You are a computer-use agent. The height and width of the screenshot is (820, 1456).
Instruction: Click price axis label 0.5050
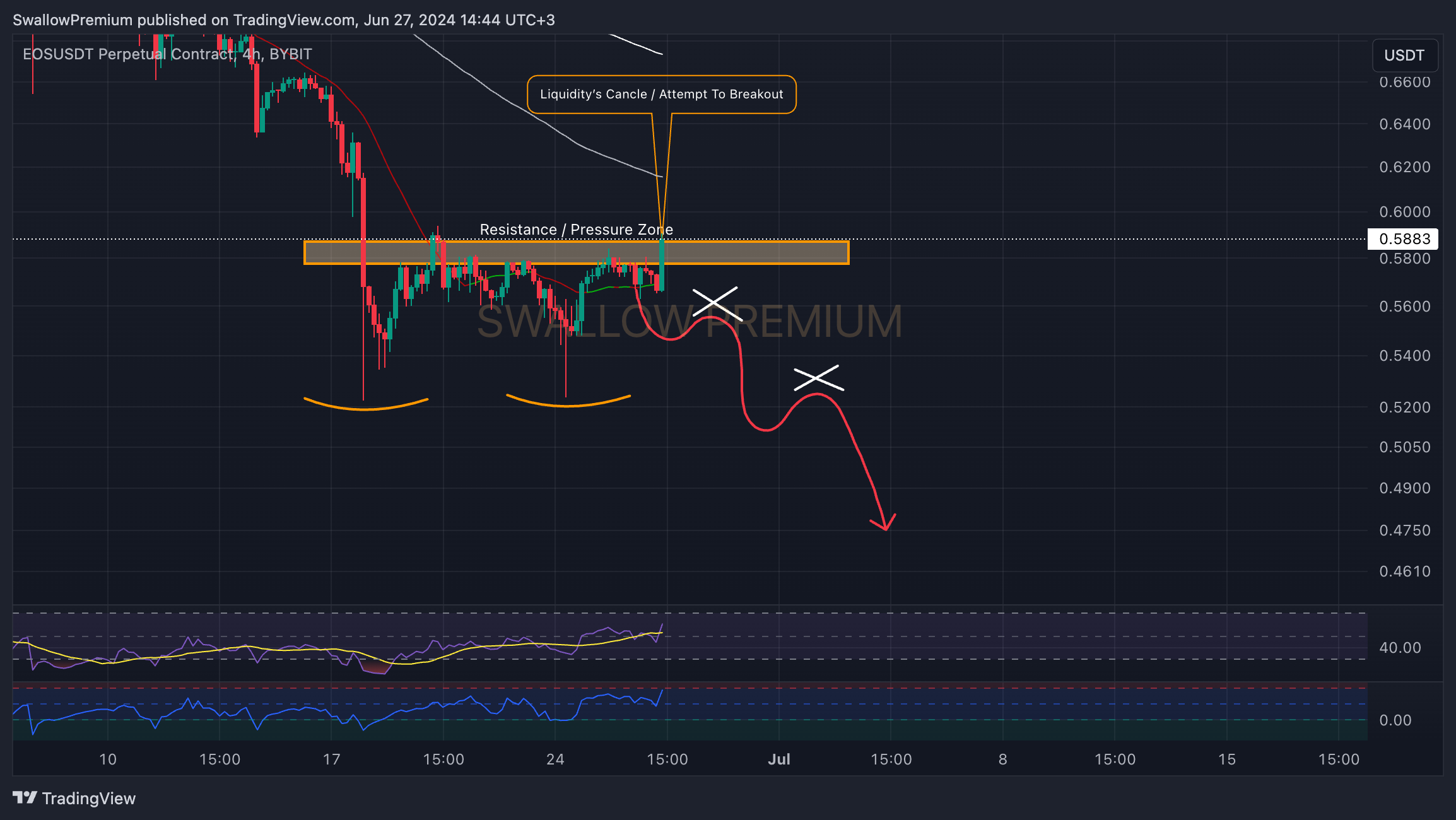click(x=1405, y=447)
